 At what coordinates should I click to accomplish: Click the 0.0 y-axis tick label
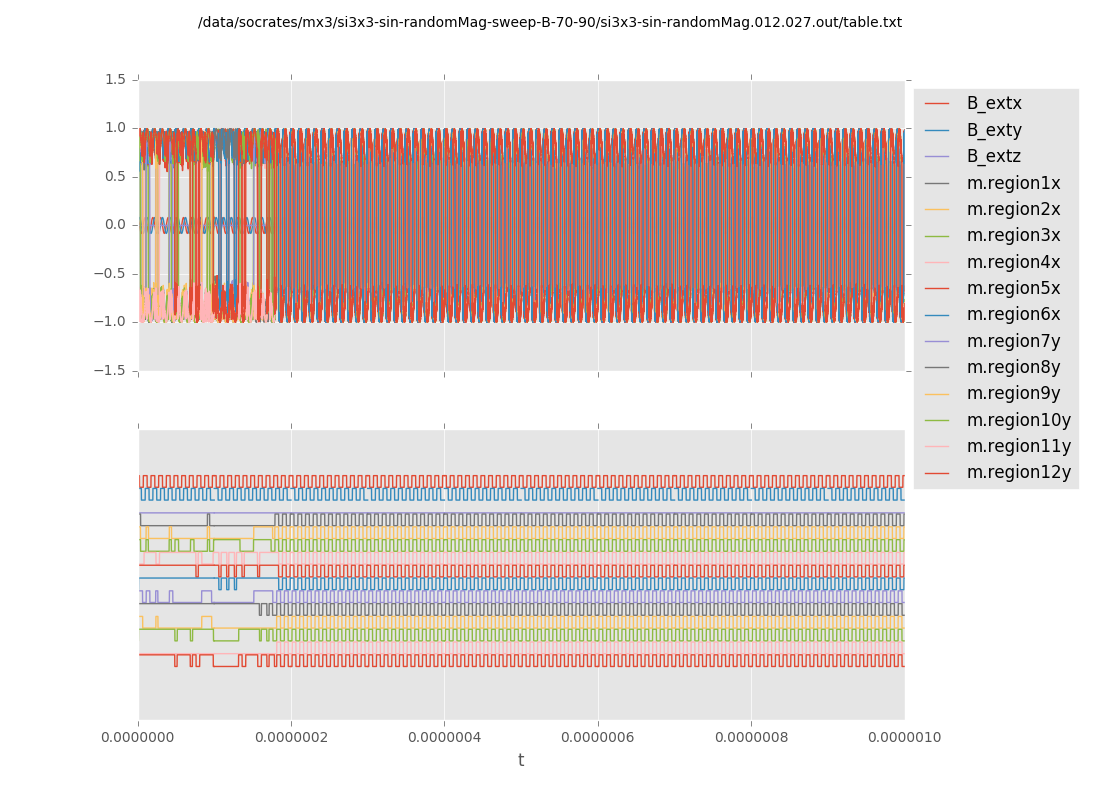[x=115, y=225]
